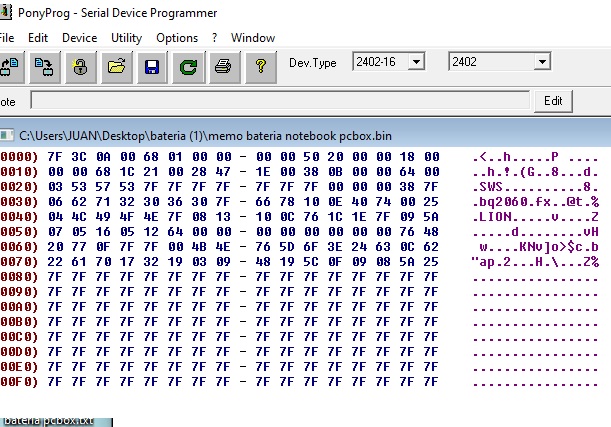
Task: Click hex byte 22 in row 0070
Action: [55, 262]
